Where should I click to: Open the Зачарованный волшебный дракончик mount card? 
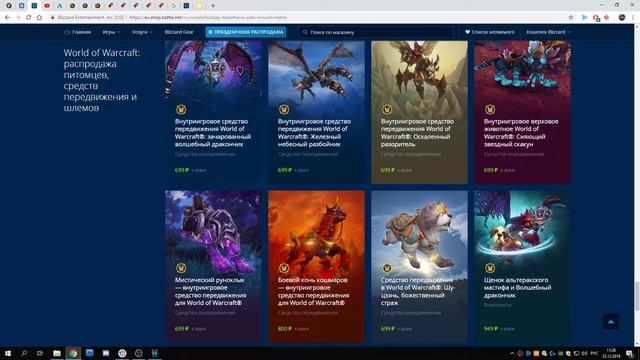coord(213,111)
